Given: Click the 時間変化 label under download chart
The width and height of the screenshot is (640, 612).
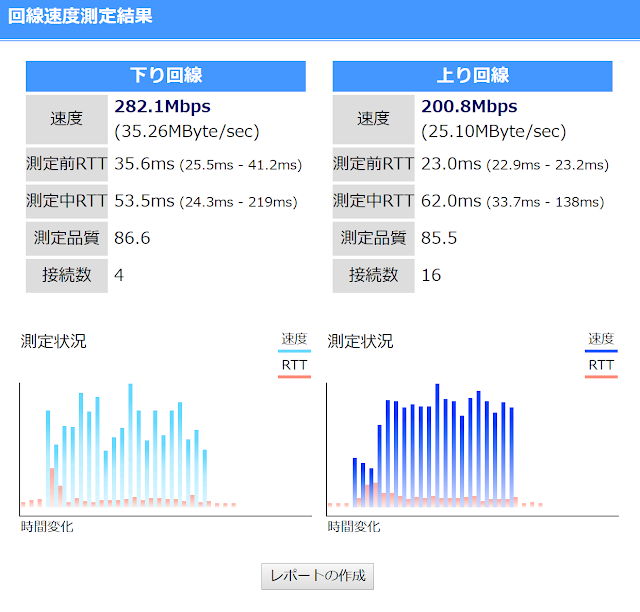Looking at the screenshot, I should (x=47, y=527).
